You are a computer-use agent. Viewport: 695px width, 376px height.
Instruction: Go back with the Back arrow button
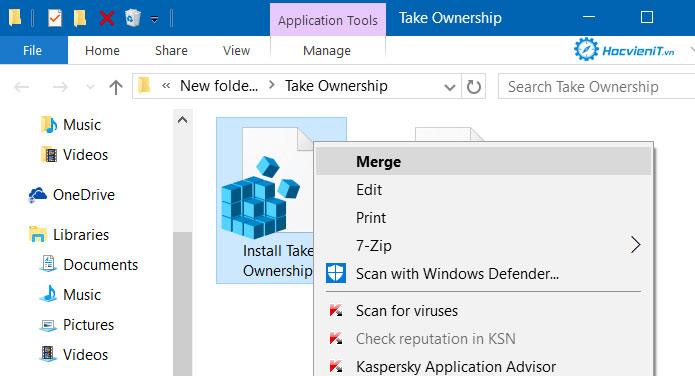(x=22, y=86)
